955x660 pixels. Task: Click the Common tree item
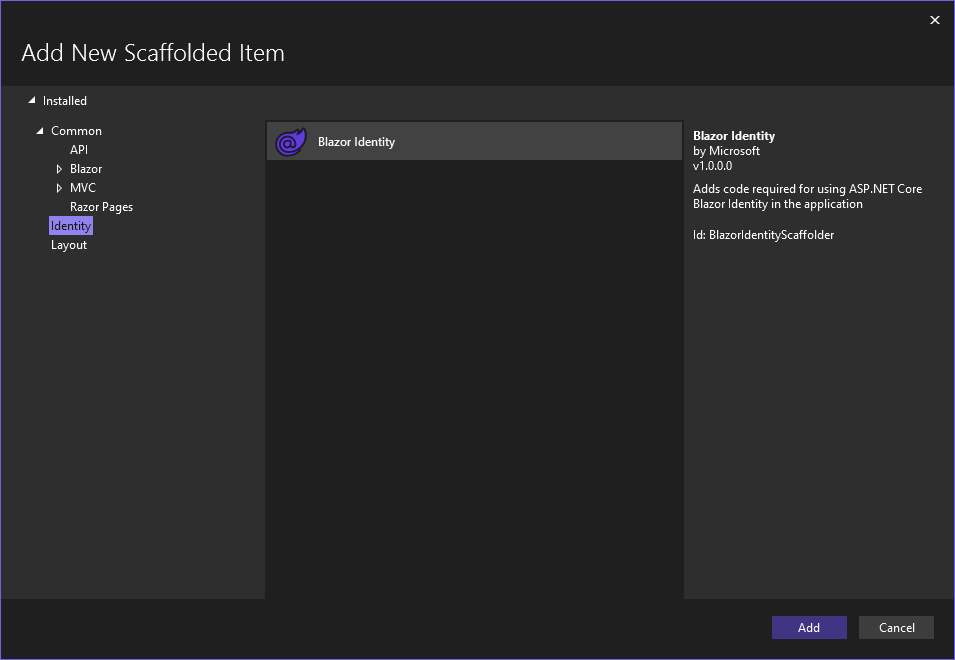75,130
